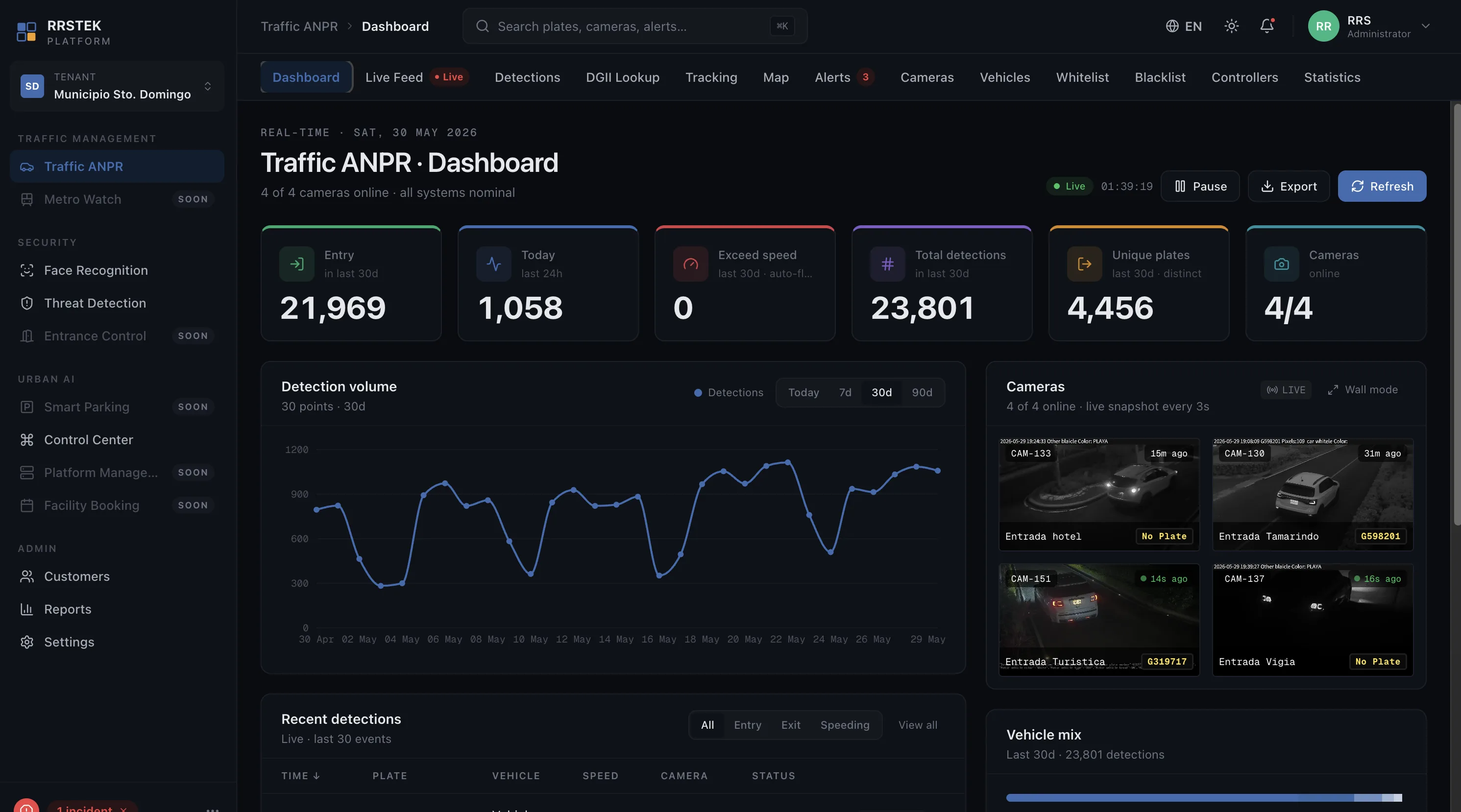Select the 7d range for detection volume
This screenshot has width=1461, height=812.
point(845,392)
